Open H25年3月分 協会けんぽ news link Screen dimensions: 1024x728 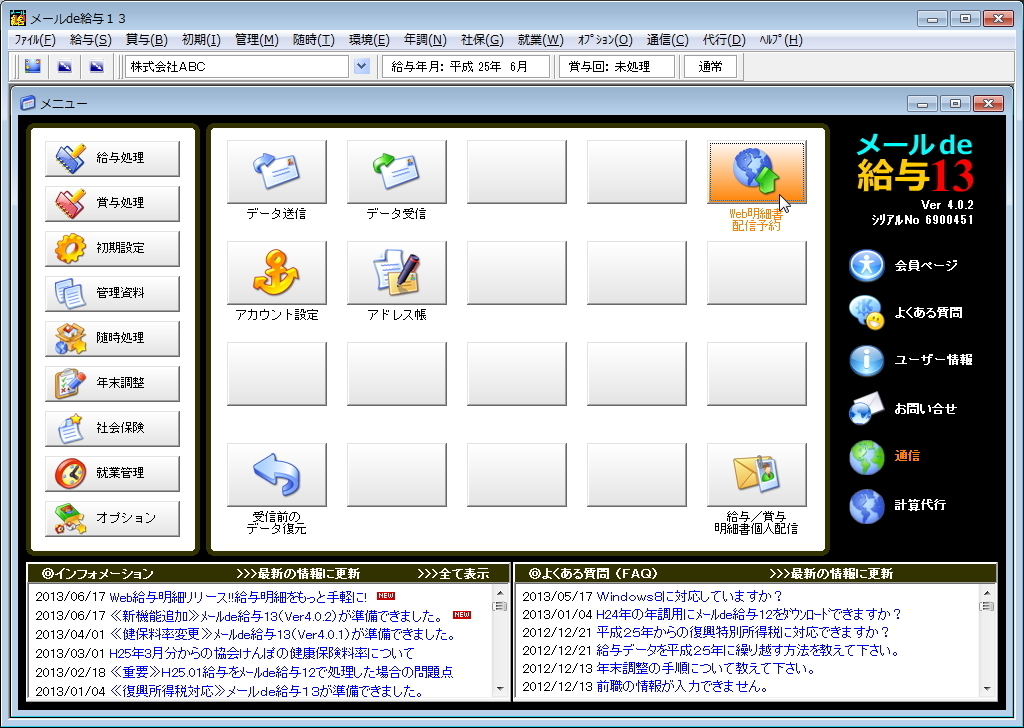pos(261,654)
